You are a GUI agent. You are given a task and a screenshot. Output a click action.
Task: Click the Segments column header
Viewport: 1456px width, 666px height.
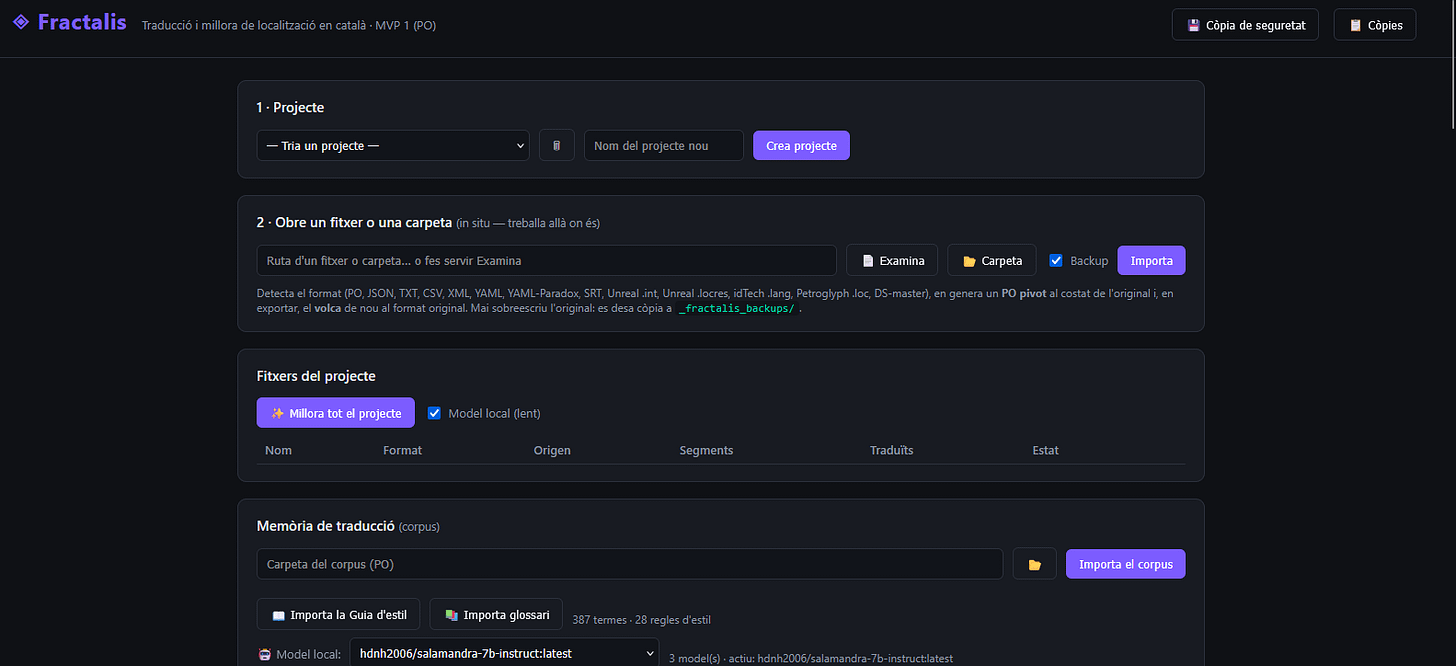(706, 450)
